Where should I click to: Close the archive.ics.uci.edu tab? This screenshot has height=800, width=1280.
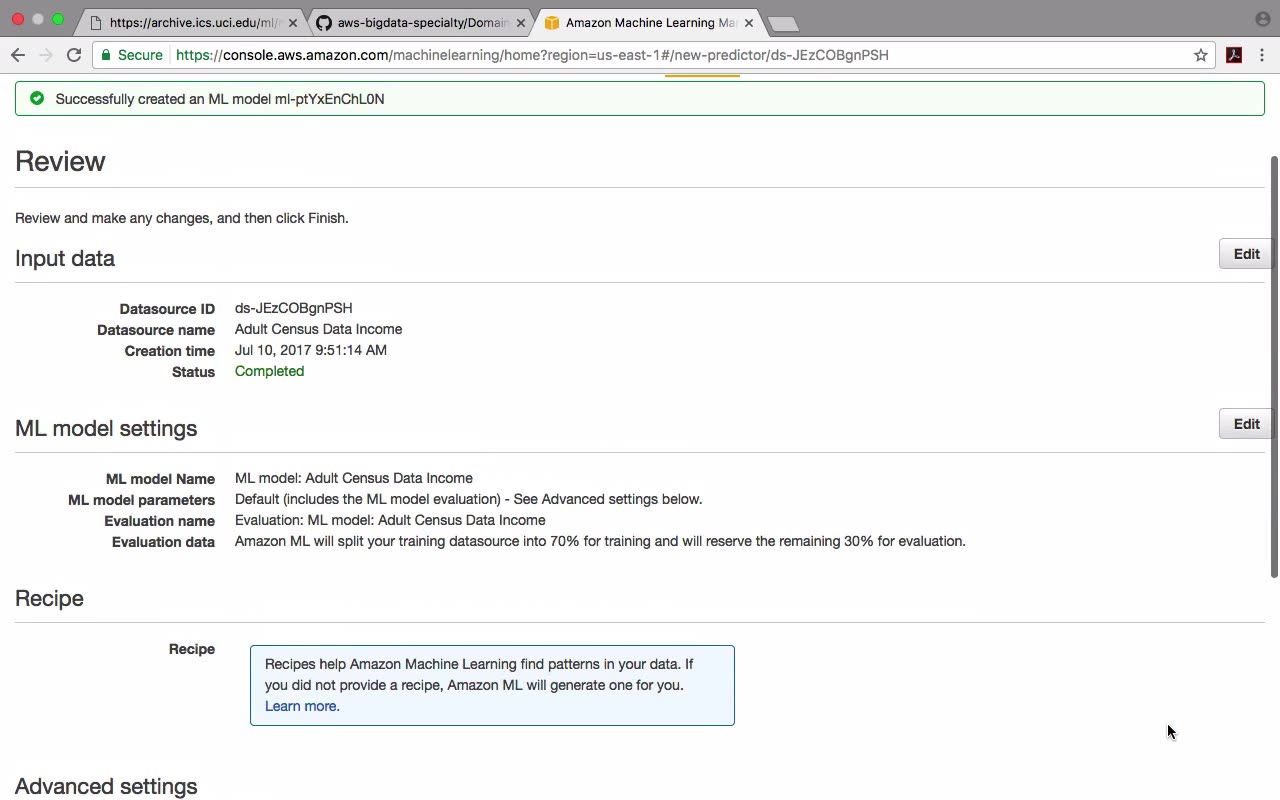click(x=292, y=22)
